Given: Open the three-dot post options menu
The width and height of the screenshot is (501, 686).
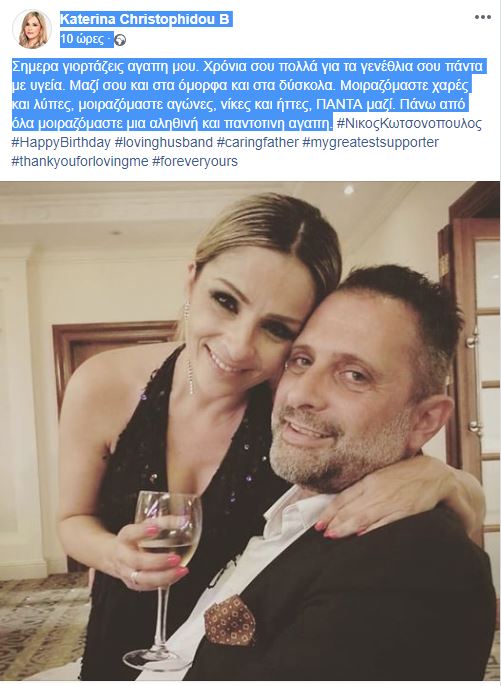Looking at the screenshot, I should (482, 17).
